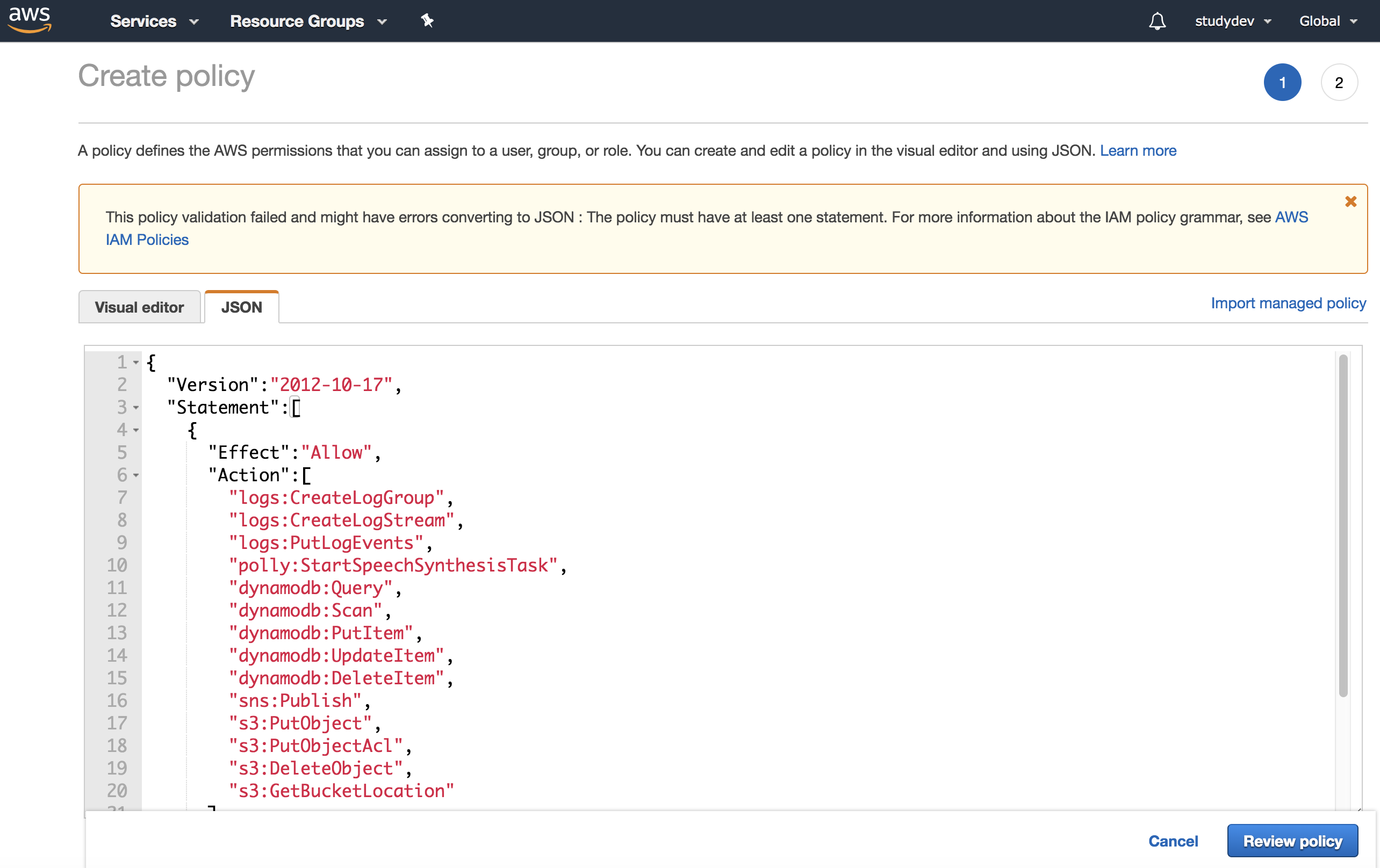Click the "dynamodb:PutItem" action line
This screenshot has height=868, width=1380.
coord(326,633)
